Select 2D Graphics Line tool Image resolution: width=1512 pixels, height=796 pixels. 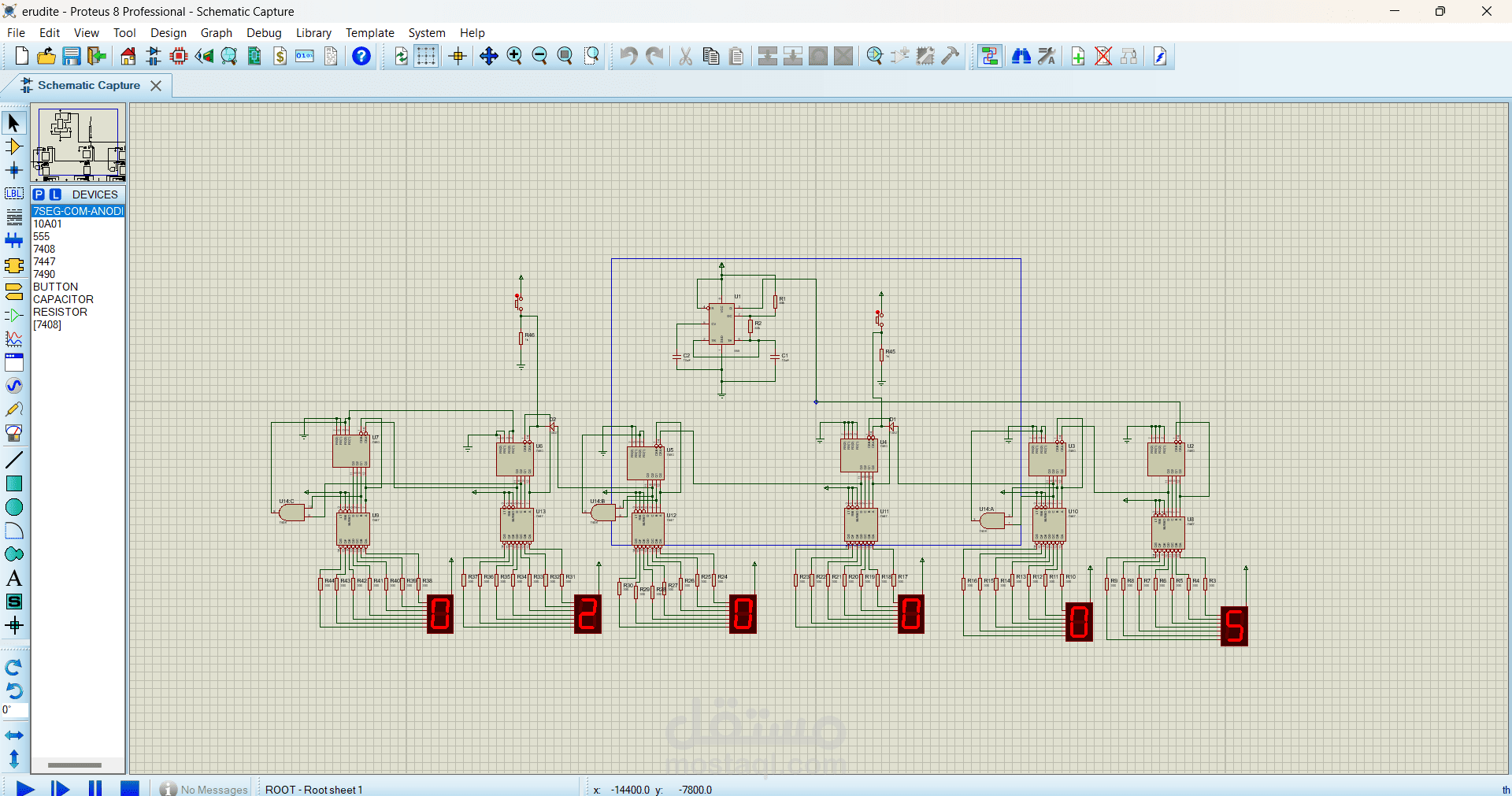coord(14,460)
